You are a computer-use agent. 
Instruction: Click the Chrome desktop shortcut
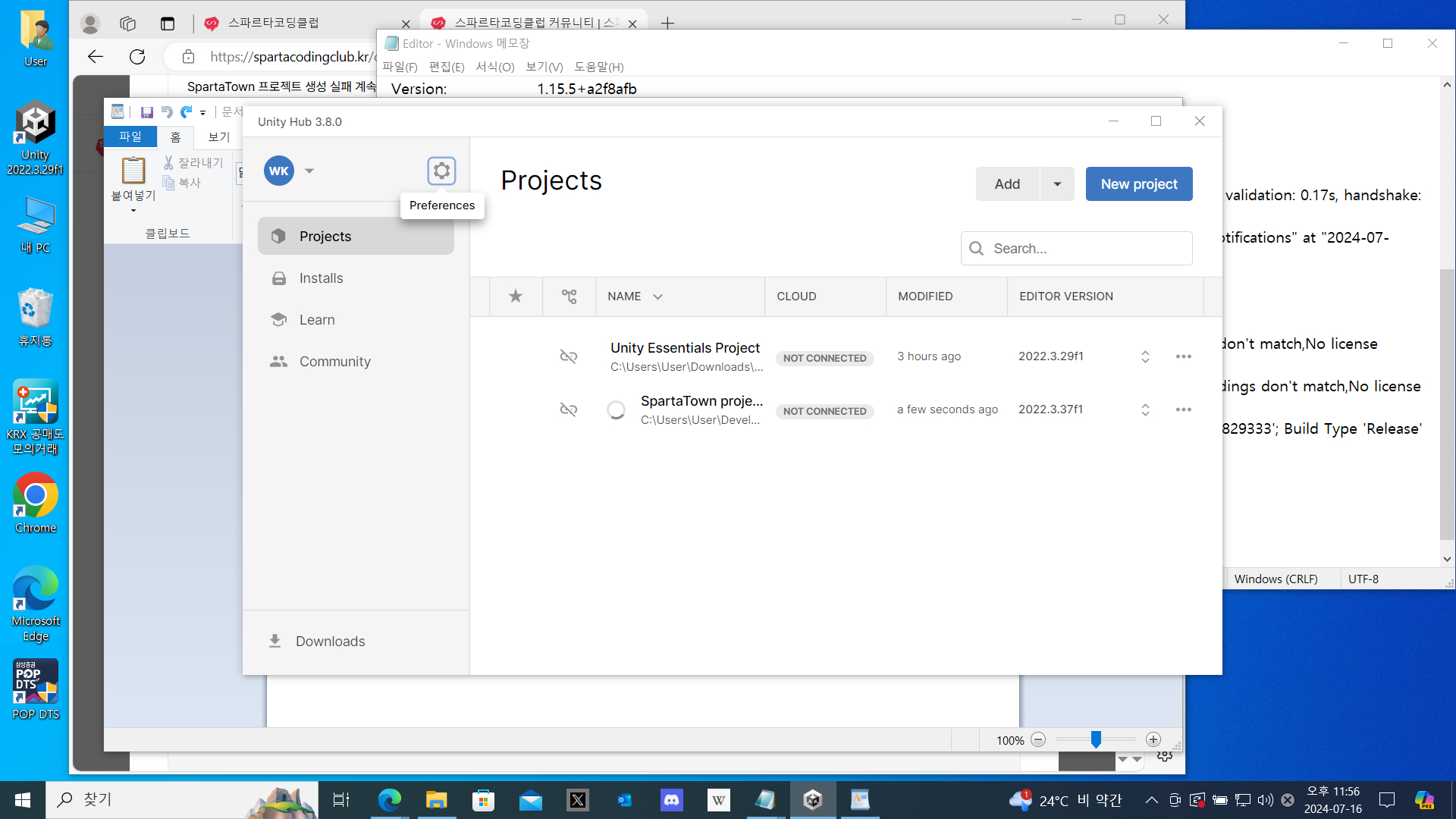[35, 503]
